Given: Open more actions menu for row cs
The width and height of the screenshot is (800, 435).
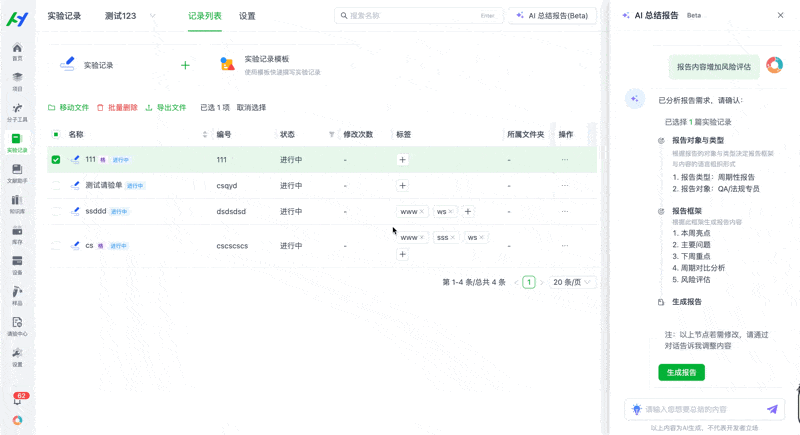Looking at the screenshot, I should 565,246.
